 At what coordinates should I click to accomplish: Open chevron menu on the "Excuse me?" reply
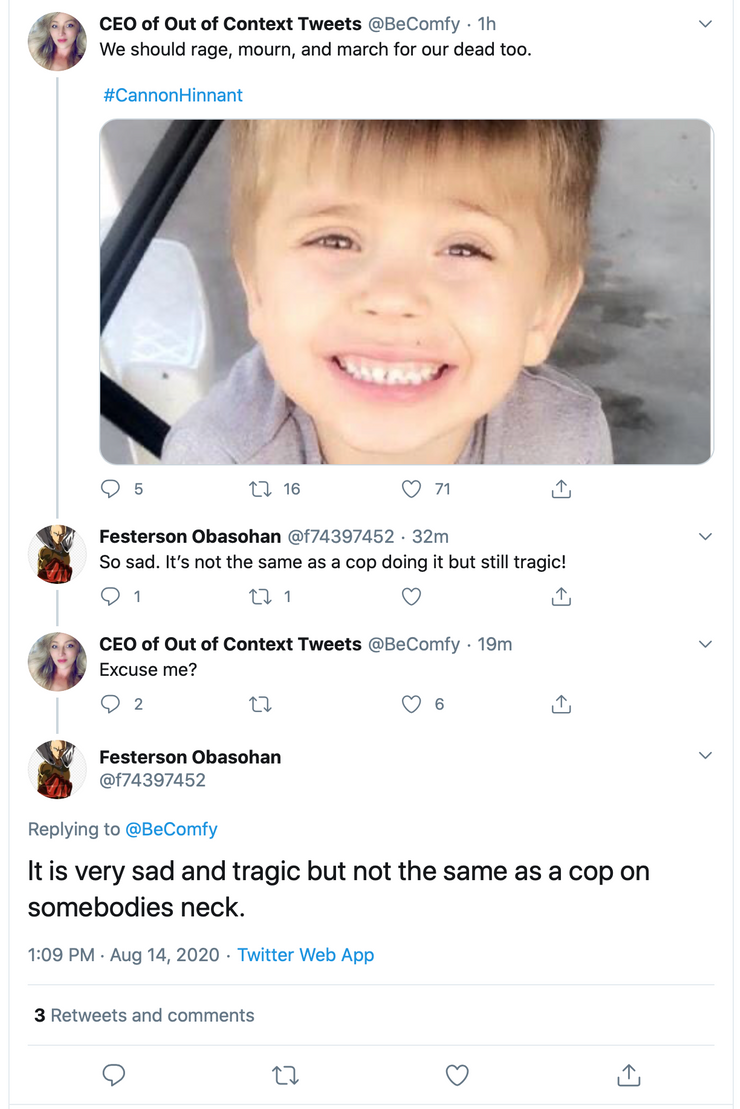pyautogui.click(x=705, y=645)
